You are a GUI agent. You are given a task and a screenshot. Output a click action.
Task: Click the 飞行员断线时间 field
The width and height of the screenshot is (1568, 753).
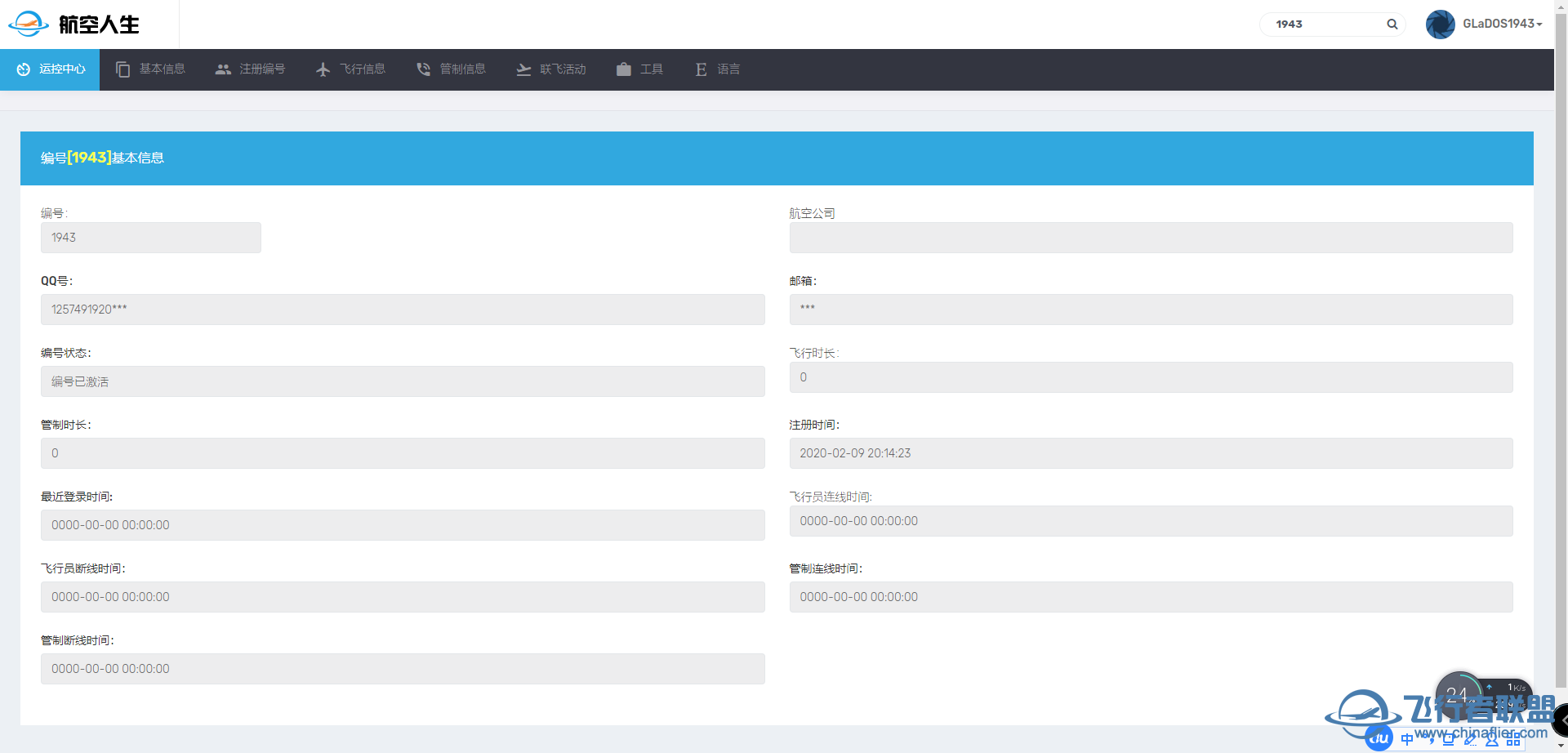pyautogui.click(x=403, y=597)
